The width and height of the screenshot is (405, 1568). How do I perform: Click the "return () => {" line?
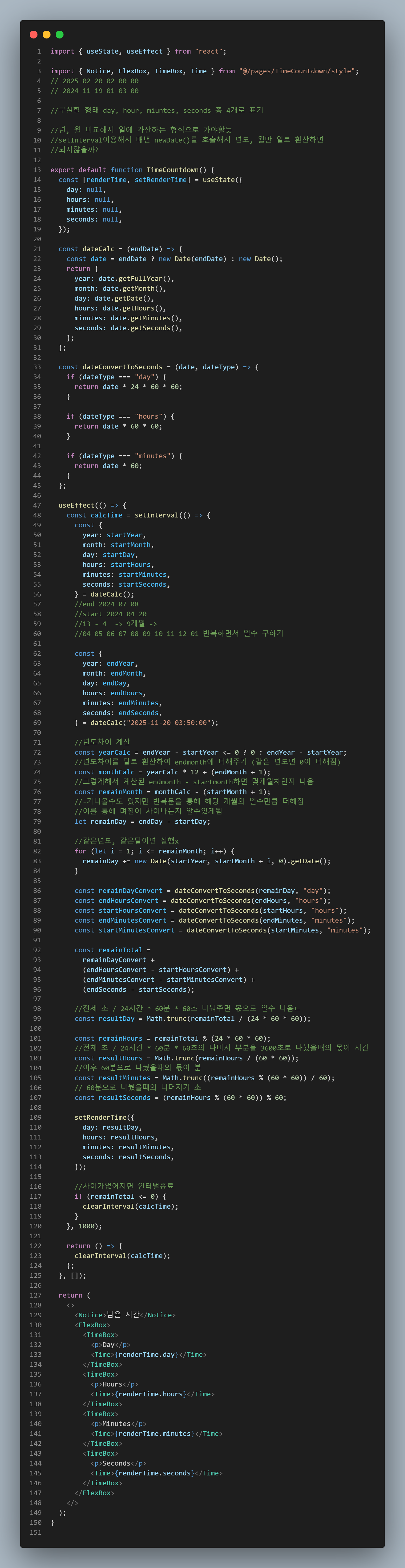pyautogui.click(x=94, y=1246)
